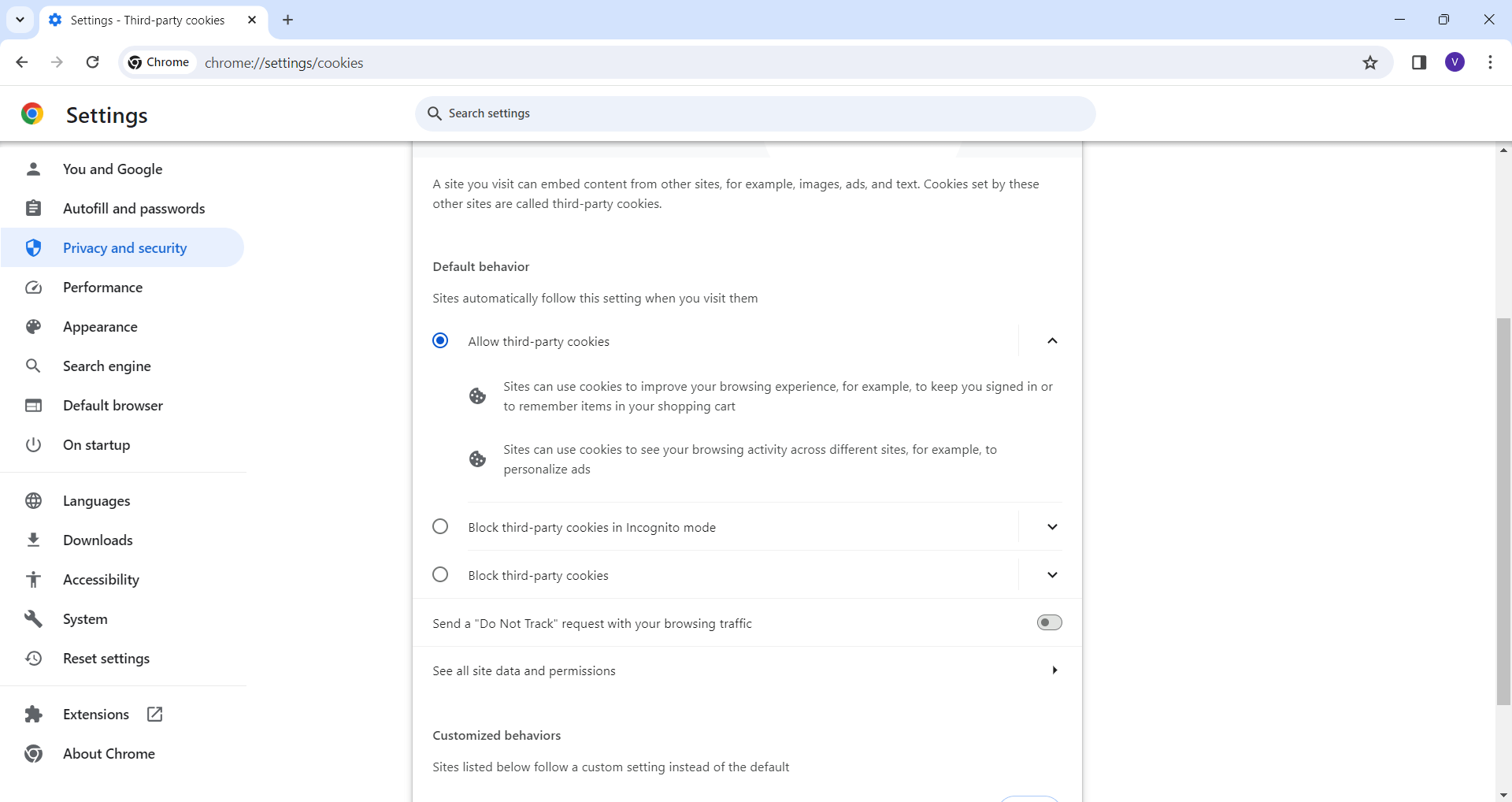Click the About Chrome icon
Image resolution: width=1512 pixels, height=802 pixels.
[34, 753]
